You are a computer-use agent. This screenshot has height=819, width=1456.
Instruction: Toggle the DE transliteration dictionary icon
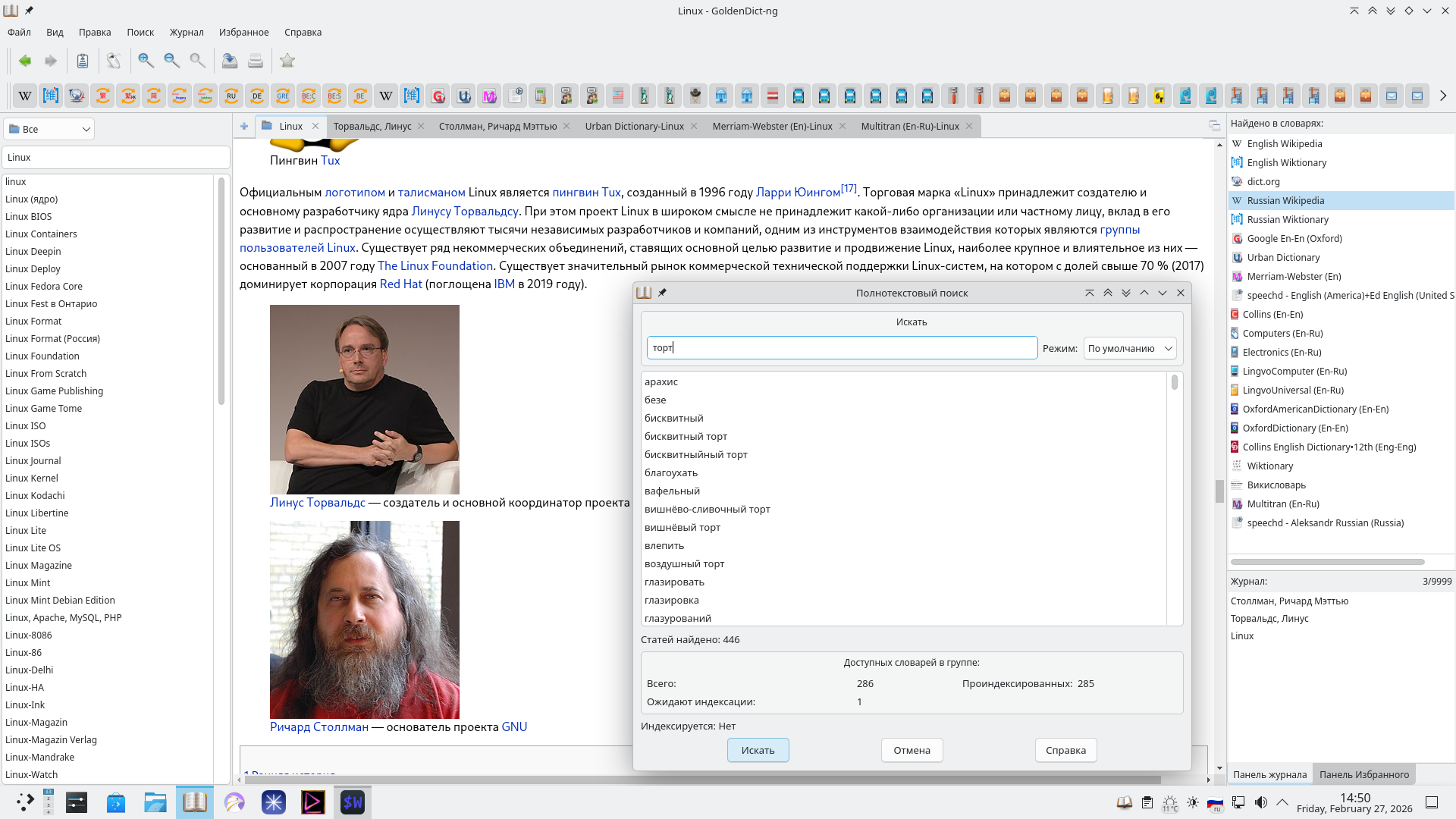click(257, 96)
